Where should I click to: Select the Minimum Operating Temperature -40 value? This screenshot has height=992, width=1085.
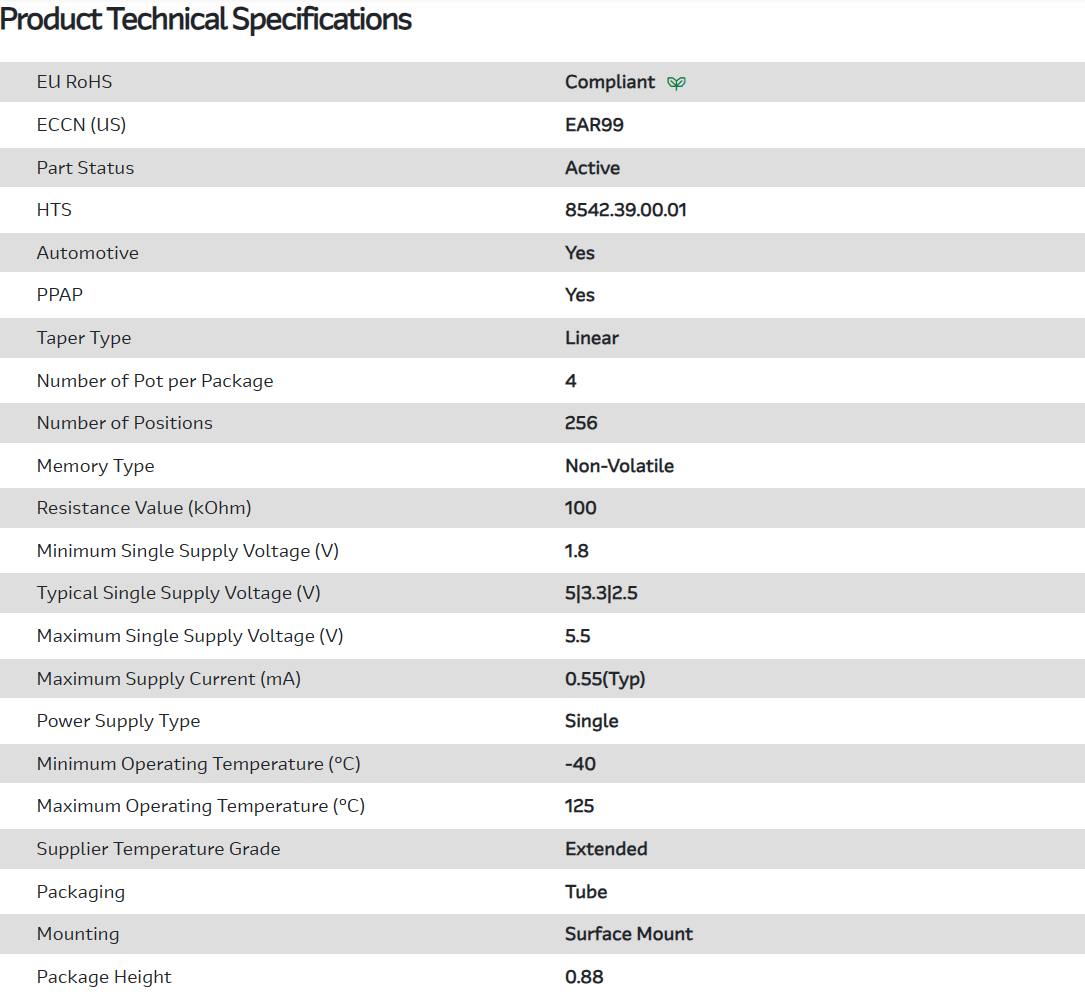tap(580, 764)
